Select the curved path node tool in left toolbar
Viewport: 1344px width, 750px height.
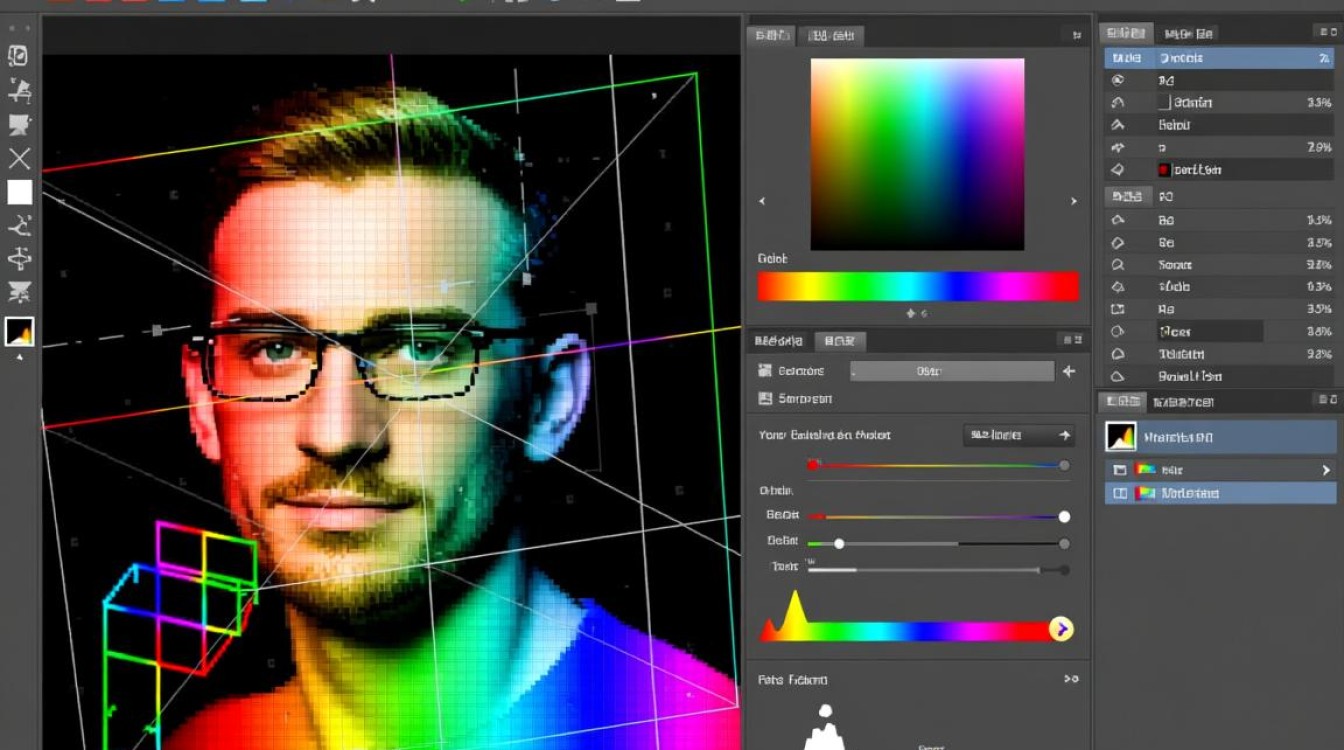(x=19, y=225)
